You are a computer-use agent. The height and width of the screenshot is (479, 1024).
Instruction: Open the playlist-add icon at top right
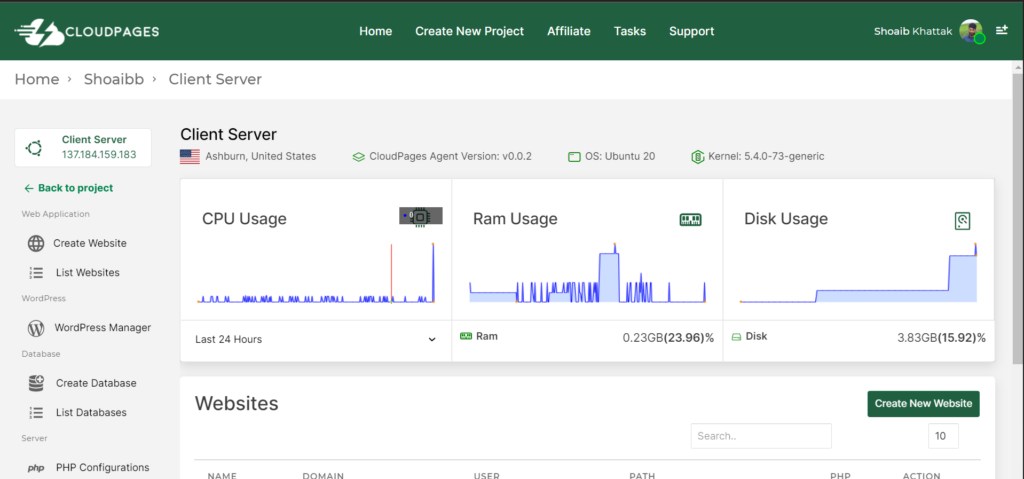[1002, 30]
